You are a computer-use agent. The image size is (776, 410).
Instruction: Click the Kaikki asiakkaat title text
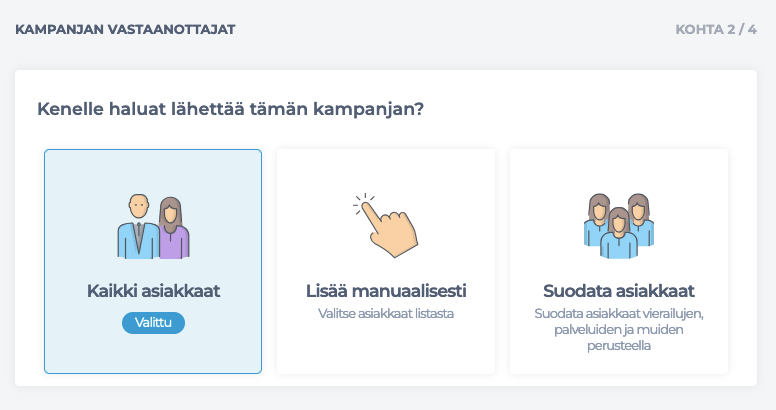[153, 291]
